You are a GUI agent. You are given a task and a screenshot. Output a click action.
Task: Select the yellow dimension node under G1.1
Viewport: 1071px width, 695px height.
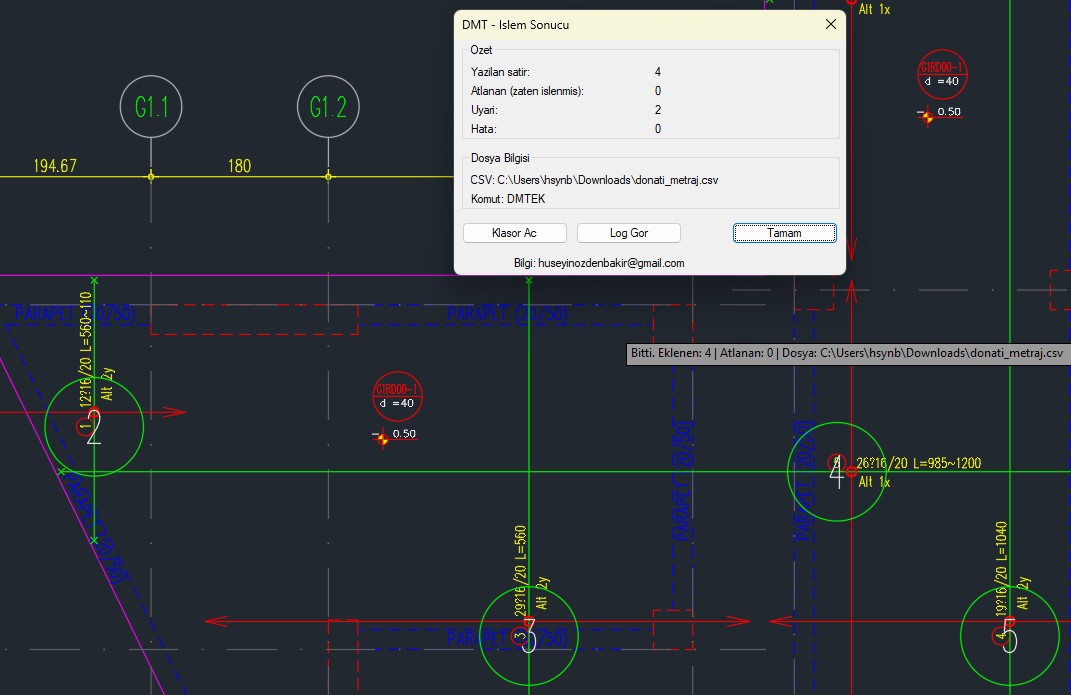[151, 176]
